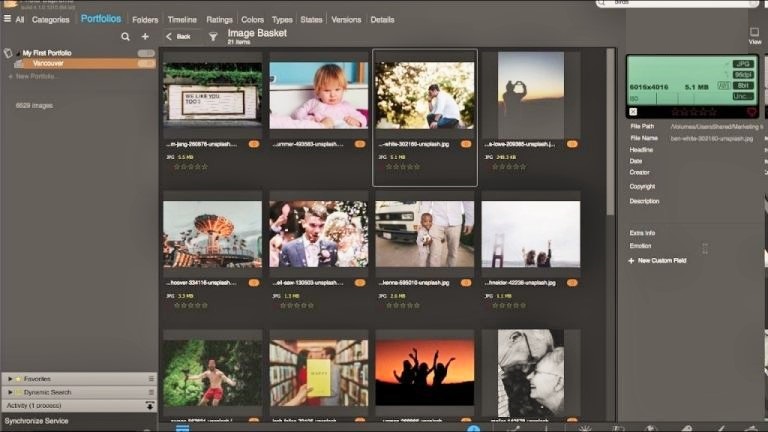Click the orange badge on white-302160 thumbnail

point(466,144)
